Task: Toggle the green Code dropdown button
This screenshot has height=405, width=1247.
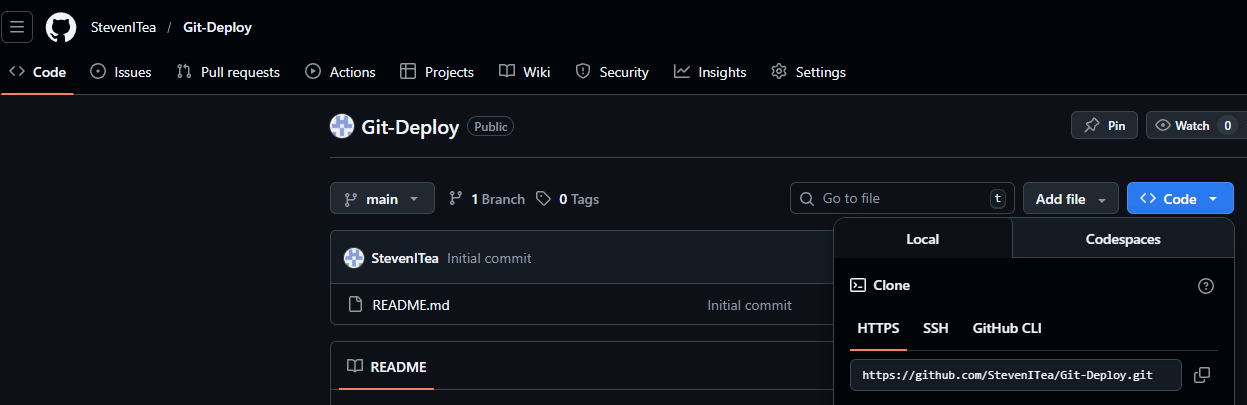Action: coord(1180,199)
